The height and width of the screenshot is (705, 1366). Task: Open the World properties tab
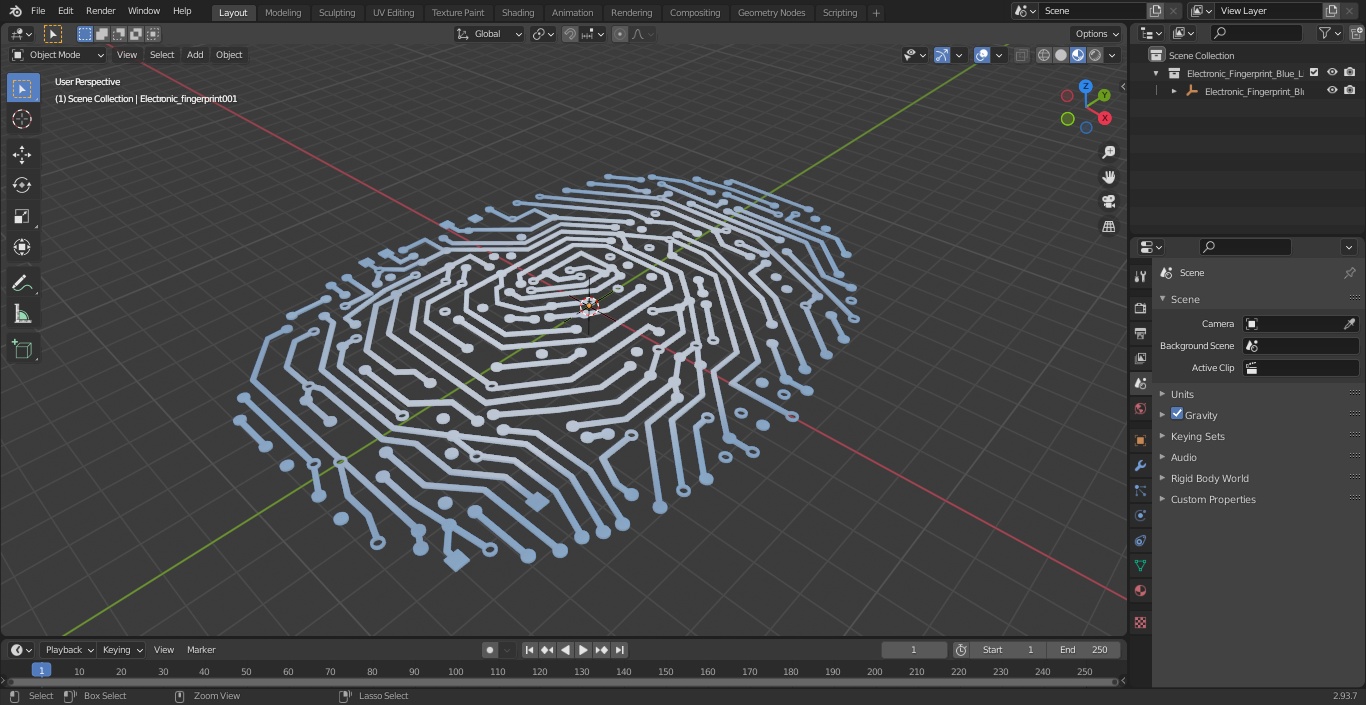(x=1140, y=408)
